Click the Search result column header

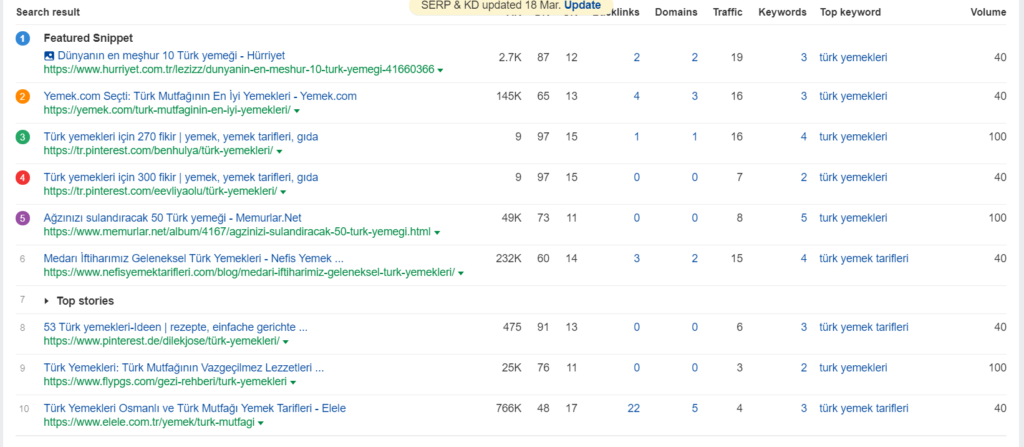coord(48,12)
